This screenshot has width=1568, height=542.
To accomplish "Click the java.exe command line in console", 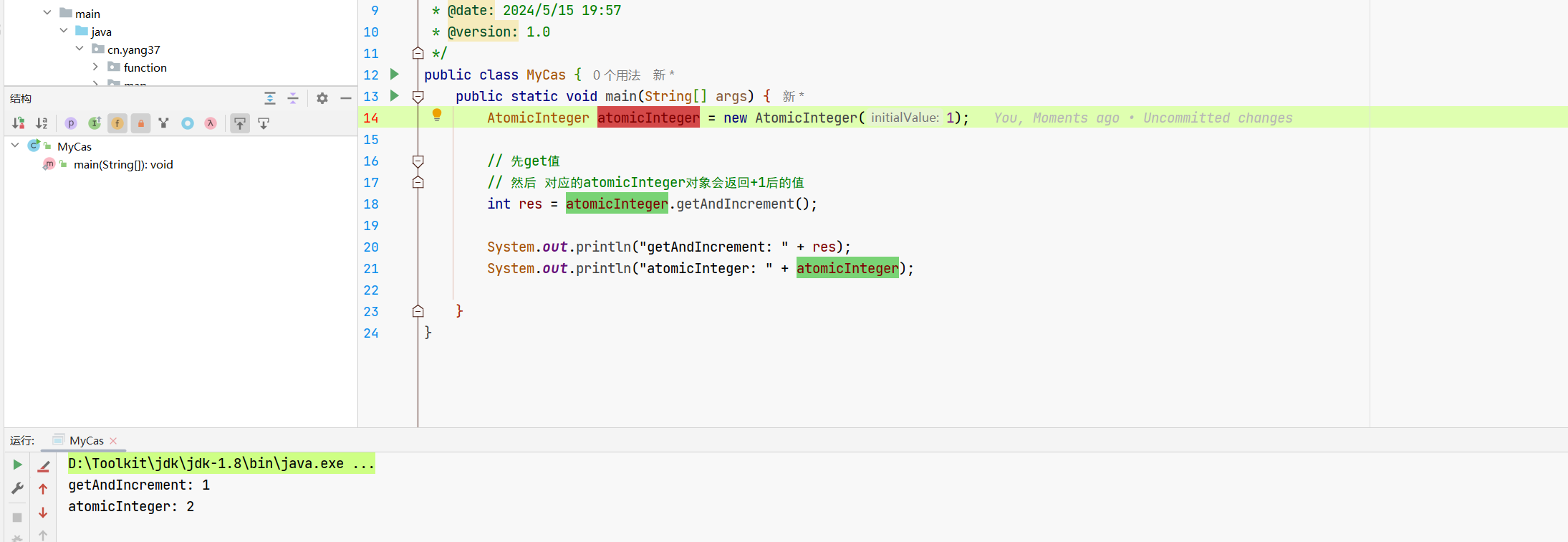I will [221, 464].
